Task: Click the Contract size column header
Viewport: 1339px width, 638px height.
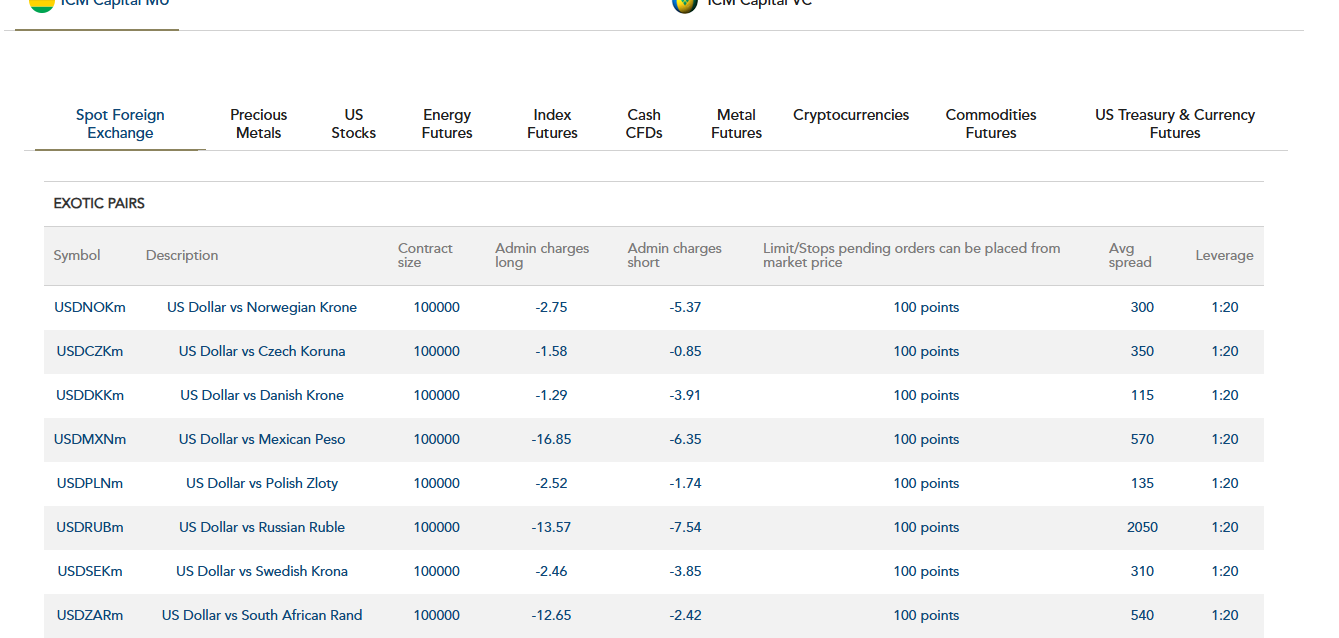Action: click(x=425, y=255)
